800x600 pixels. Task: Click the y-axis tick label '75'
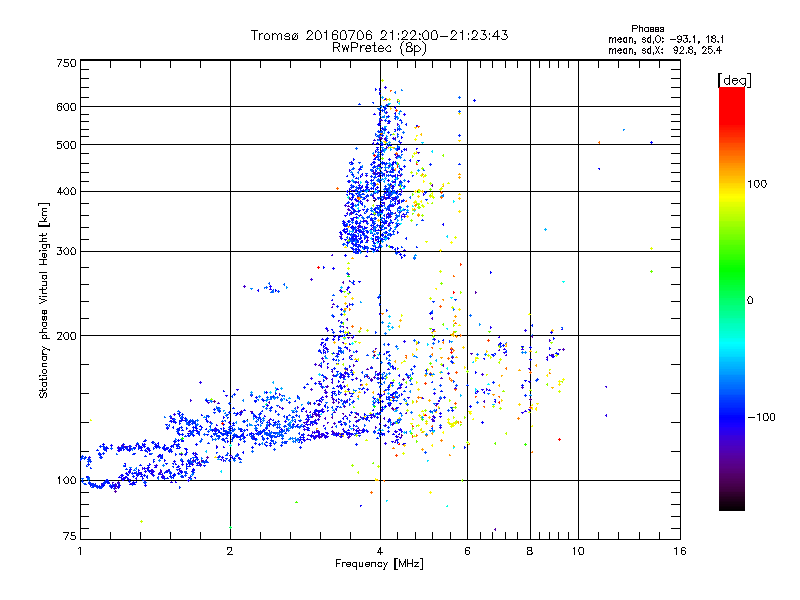pos(70,536)
